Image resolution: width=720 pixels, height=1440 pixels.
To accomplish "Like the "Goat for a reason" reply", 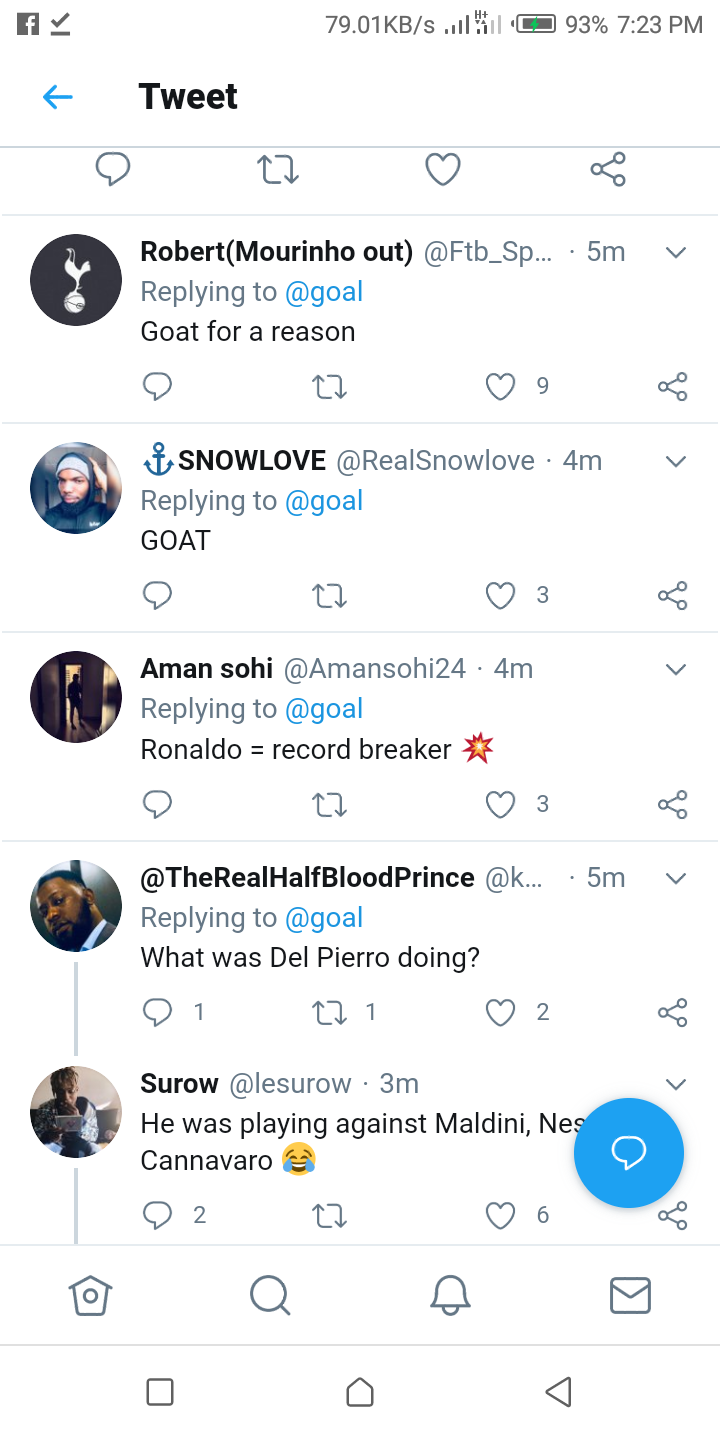I will pyautogui.click(x=500, y=387).
